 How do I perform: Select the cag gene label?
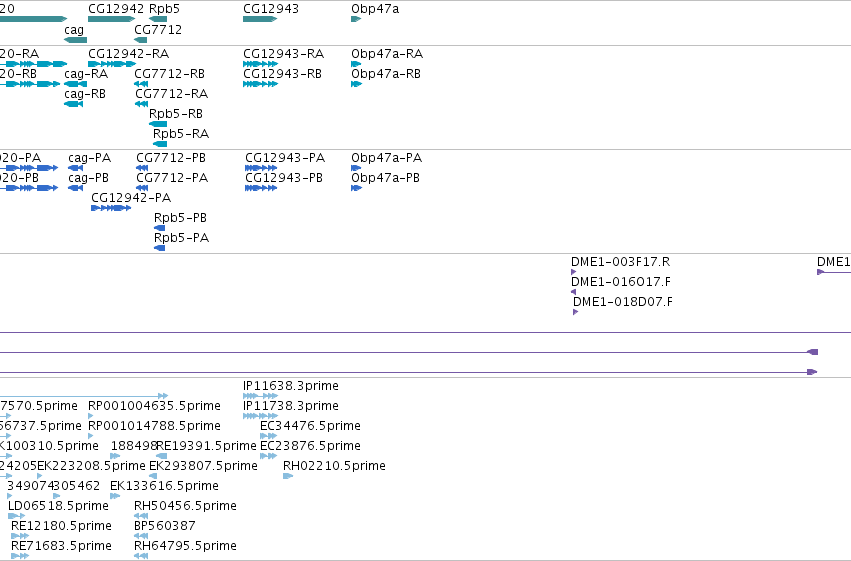74,30
